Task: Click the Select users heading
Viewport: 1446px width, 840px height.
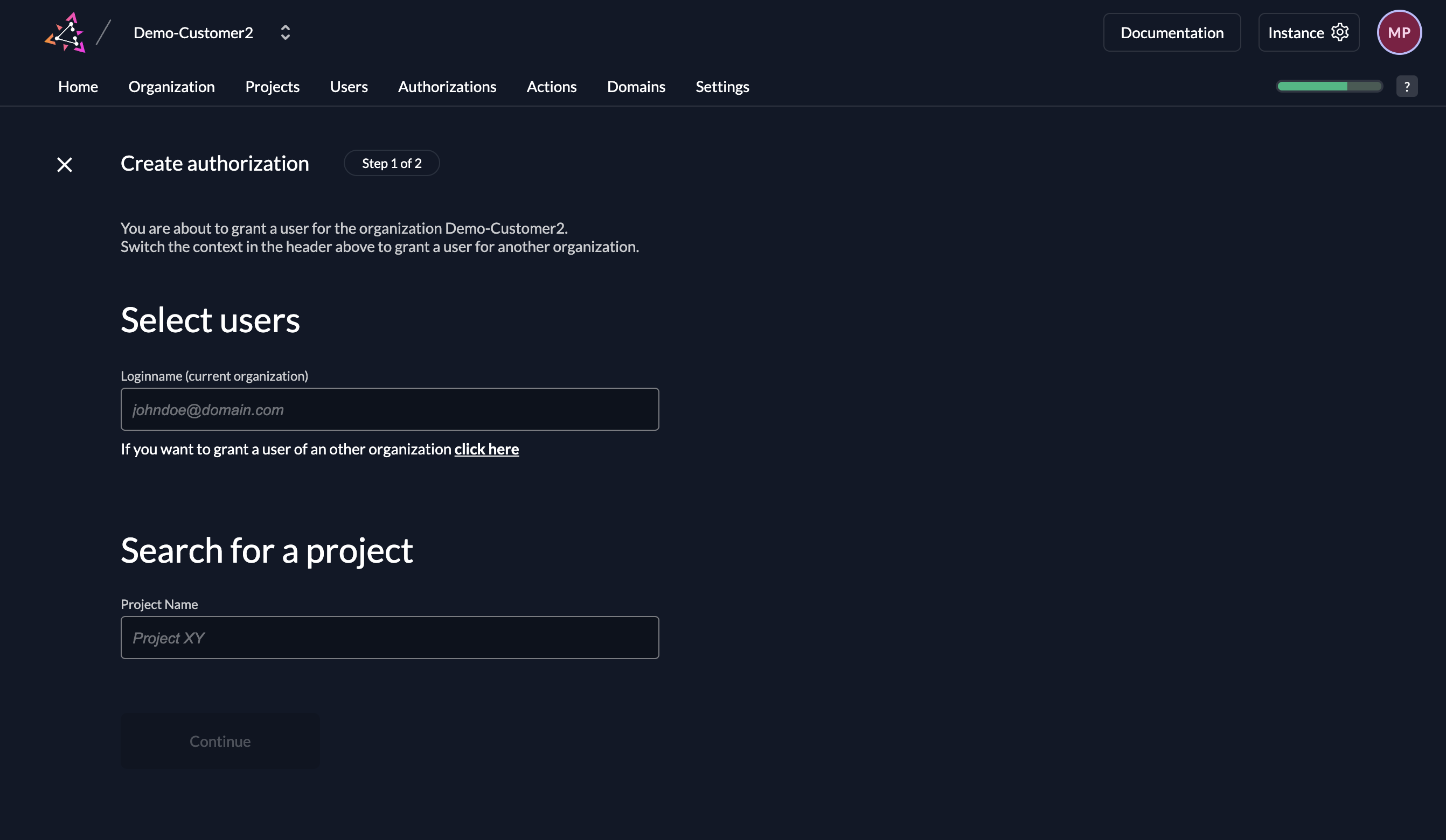Action: point(210,320)
